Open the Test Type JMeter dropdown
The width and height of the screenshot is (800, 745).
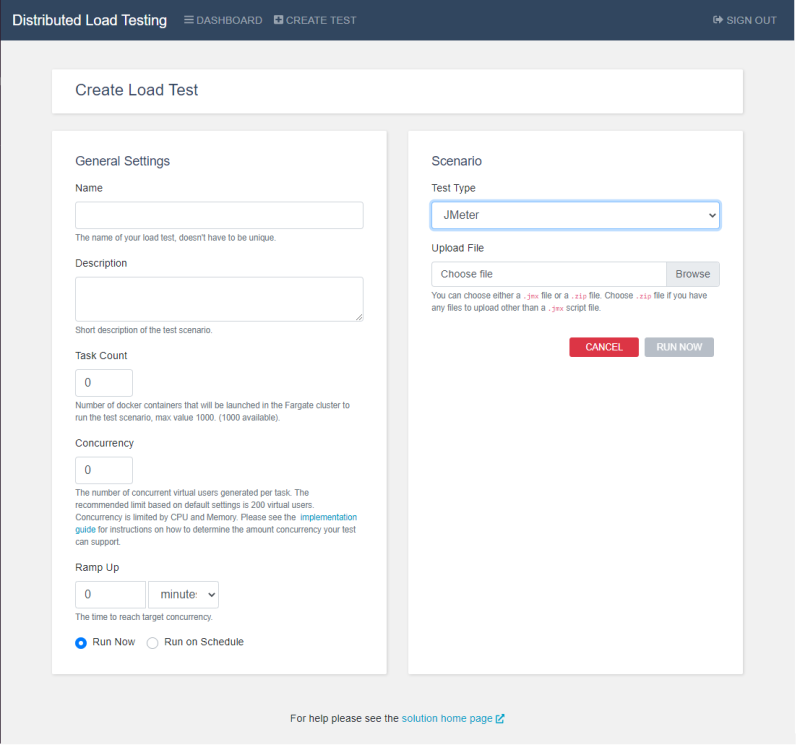pos(576,215)
